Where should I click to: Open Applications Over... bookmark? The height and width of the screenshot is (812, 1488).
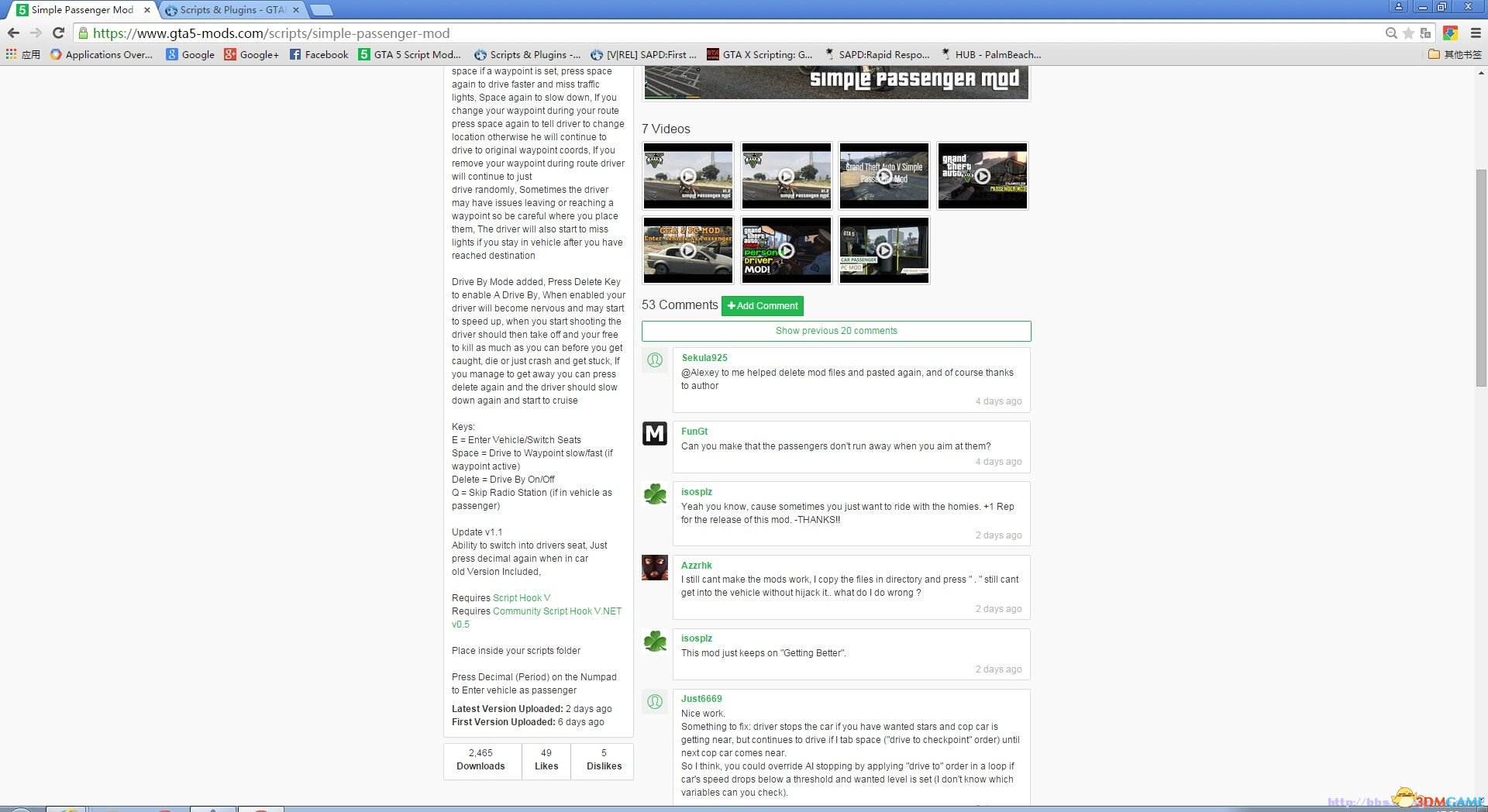click(102, 54)
